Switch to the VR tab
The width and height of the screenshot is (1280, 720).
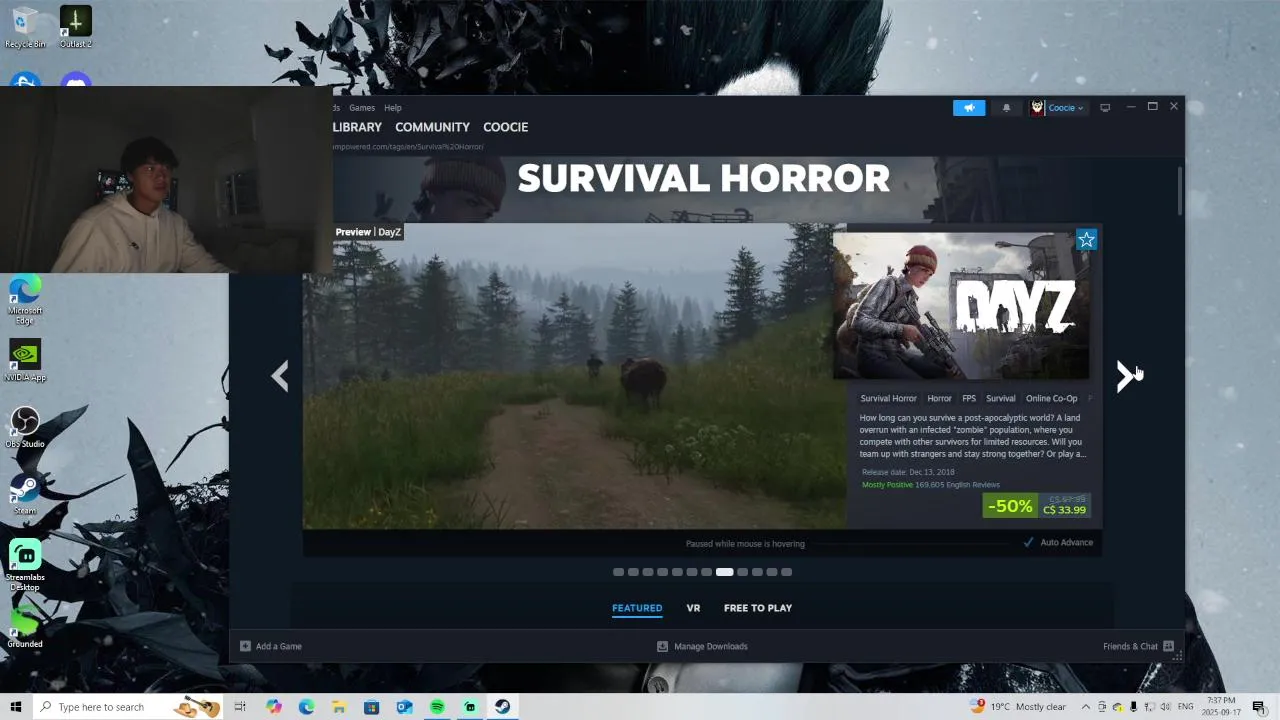pyautogui.click(x=693, y=608)
